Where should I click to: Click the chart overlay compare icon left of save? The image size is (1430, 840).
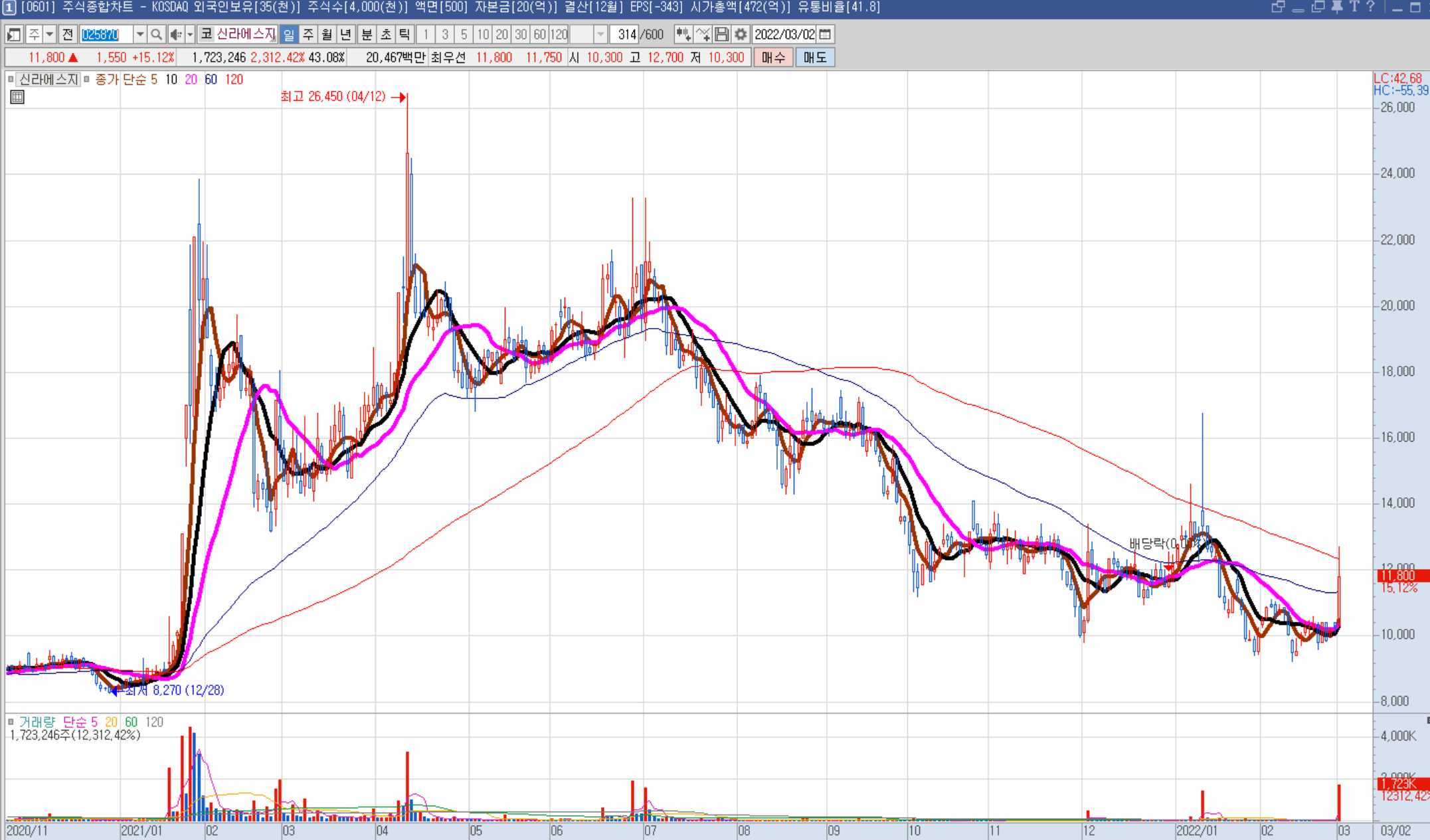tap(703, 35)
